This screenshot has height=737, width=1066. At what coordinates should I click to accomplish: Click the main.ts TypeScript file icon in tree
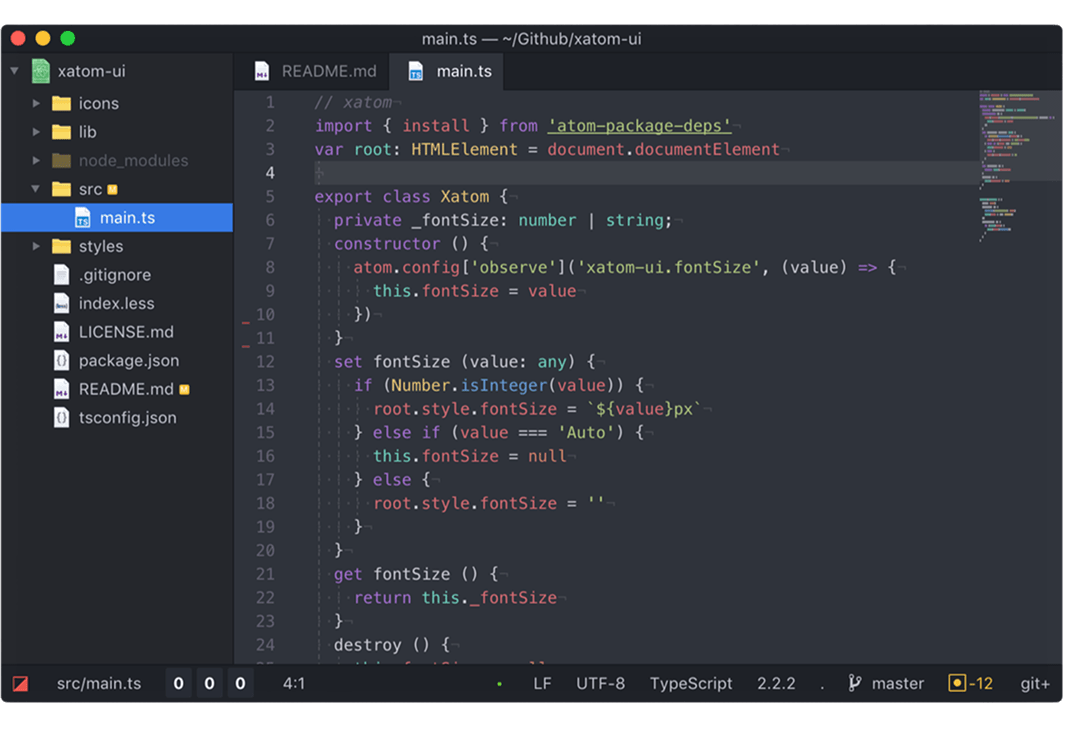pyautogui.click(x=82, y=218)
